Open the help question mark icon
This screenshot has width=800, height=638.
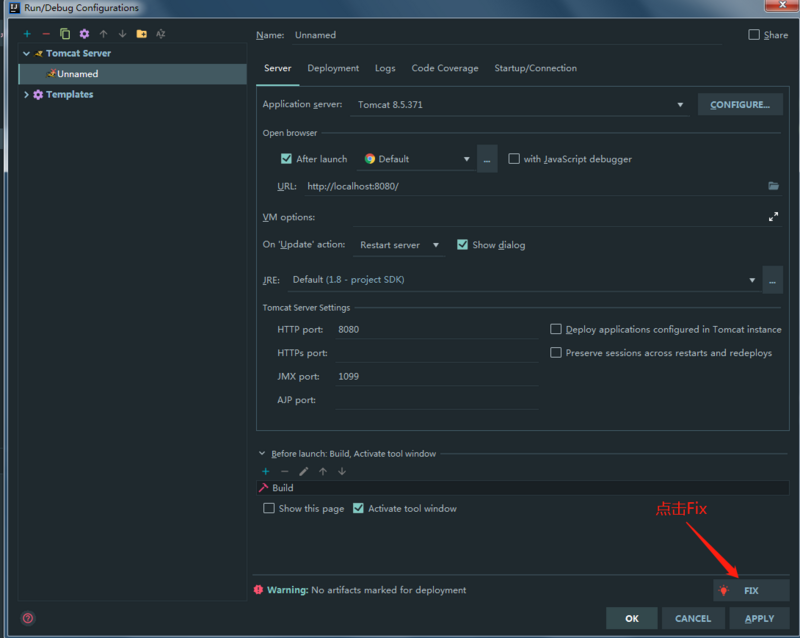pyautogui.click(x=28, y=618)
